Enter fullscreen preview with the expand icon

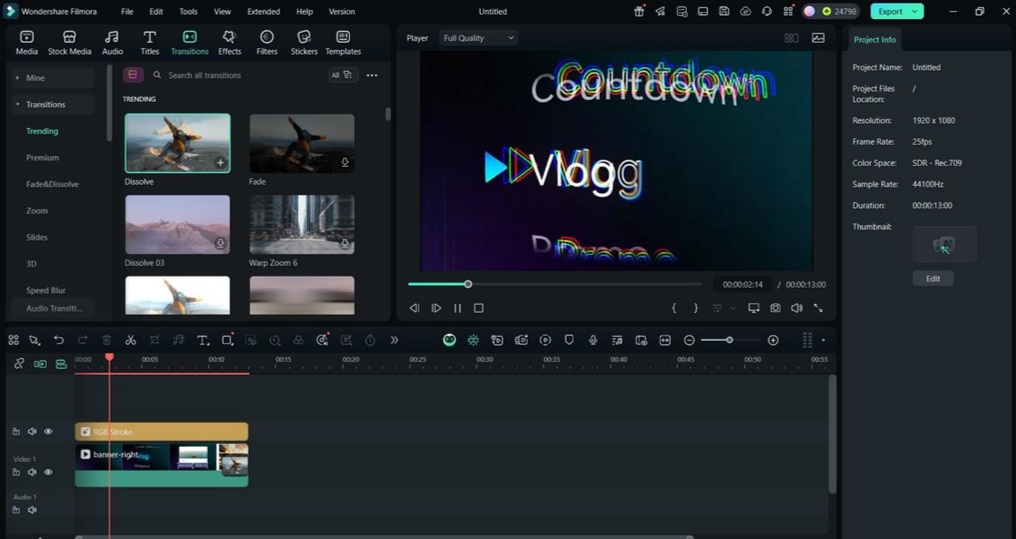pyautogui.click(x=818, y=308)
